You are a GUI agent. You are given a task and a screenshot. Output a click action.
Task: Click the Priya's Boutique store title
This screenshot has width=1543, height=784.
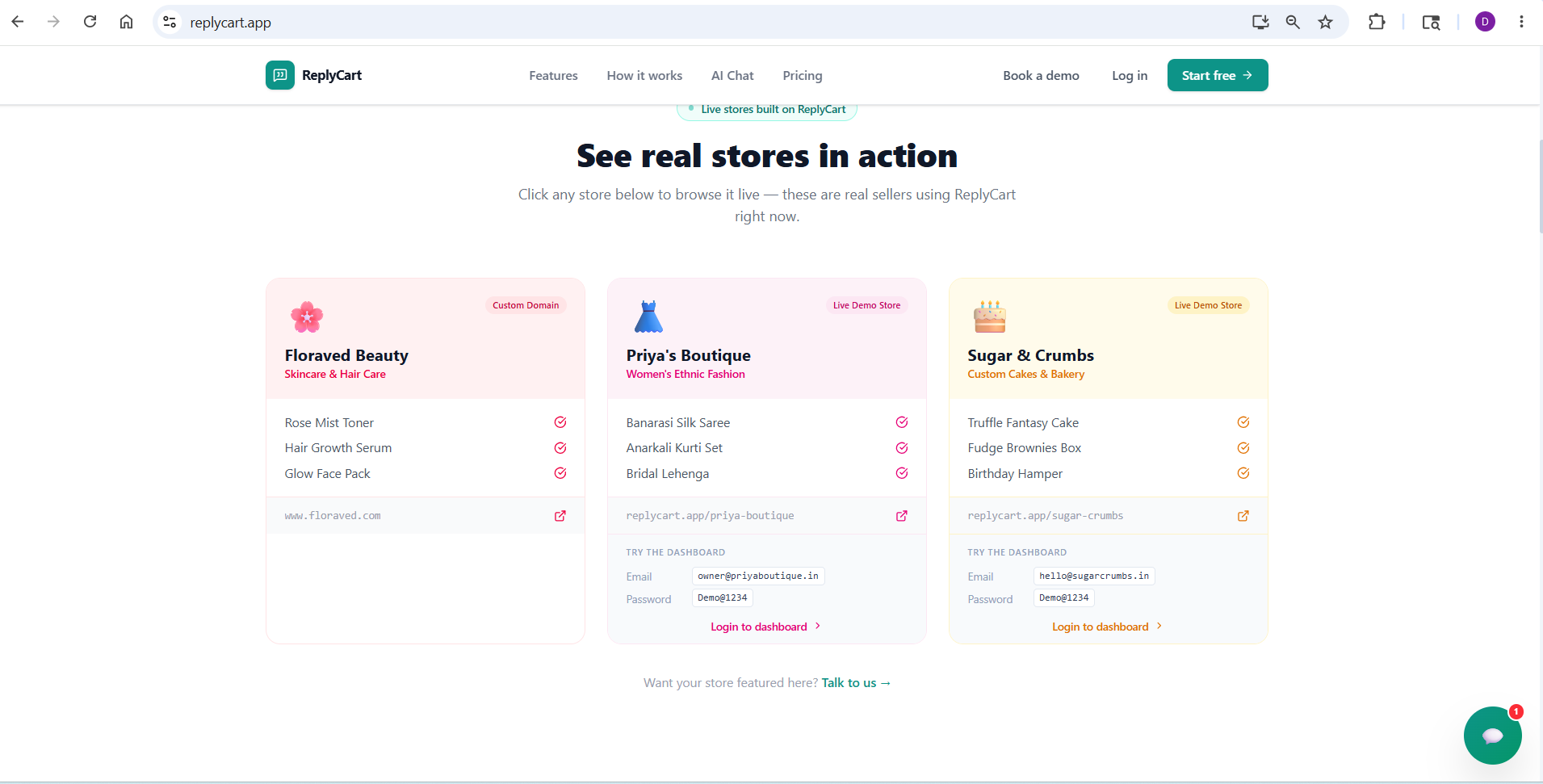(688, 355)
